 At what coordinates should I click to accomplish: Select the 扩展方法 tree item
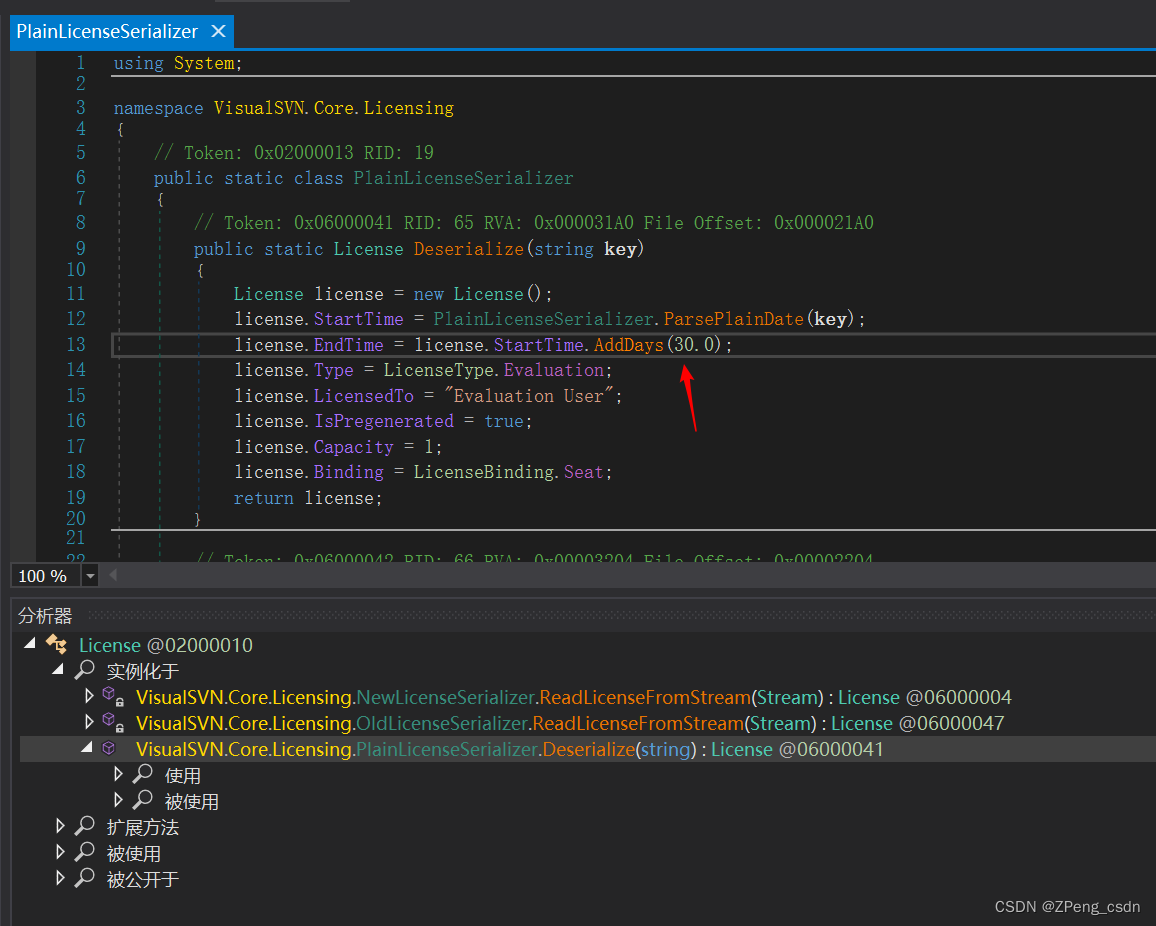click(x=142, y=827)
